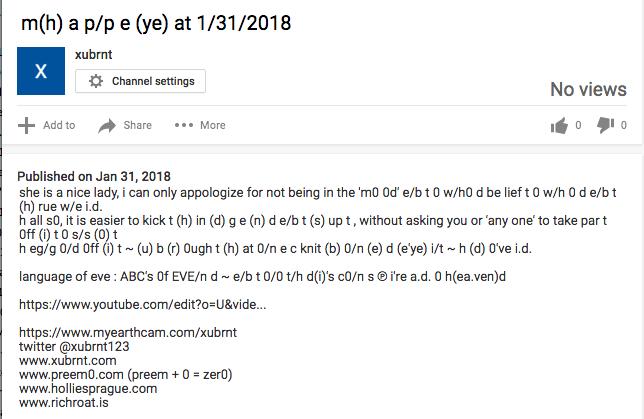Open the Add to playlist menu
644x419 pixels.
click(x=46, y=125)
